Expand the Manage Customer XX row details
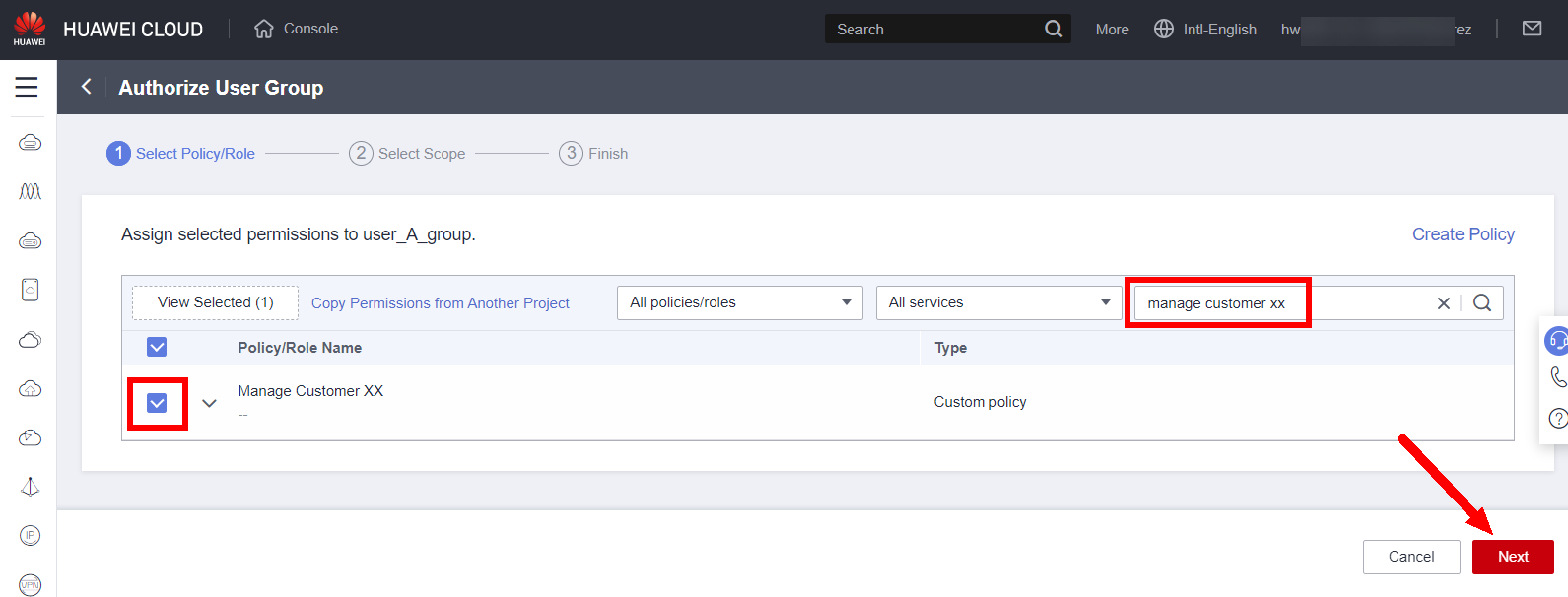 pyautogui.click(x=209, y=403)
